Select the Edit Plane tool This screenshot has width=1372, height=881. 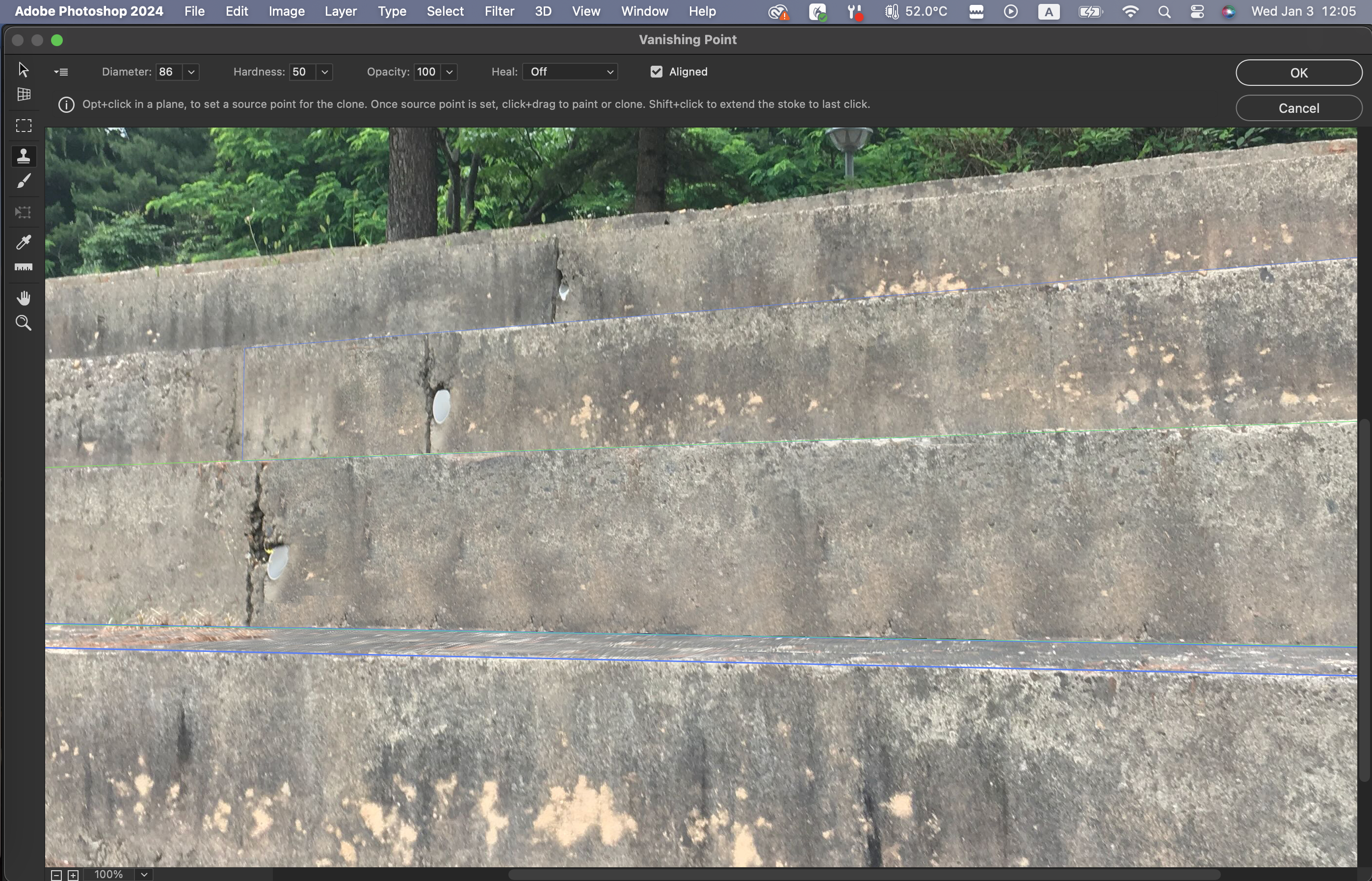(x=23, y=70)
